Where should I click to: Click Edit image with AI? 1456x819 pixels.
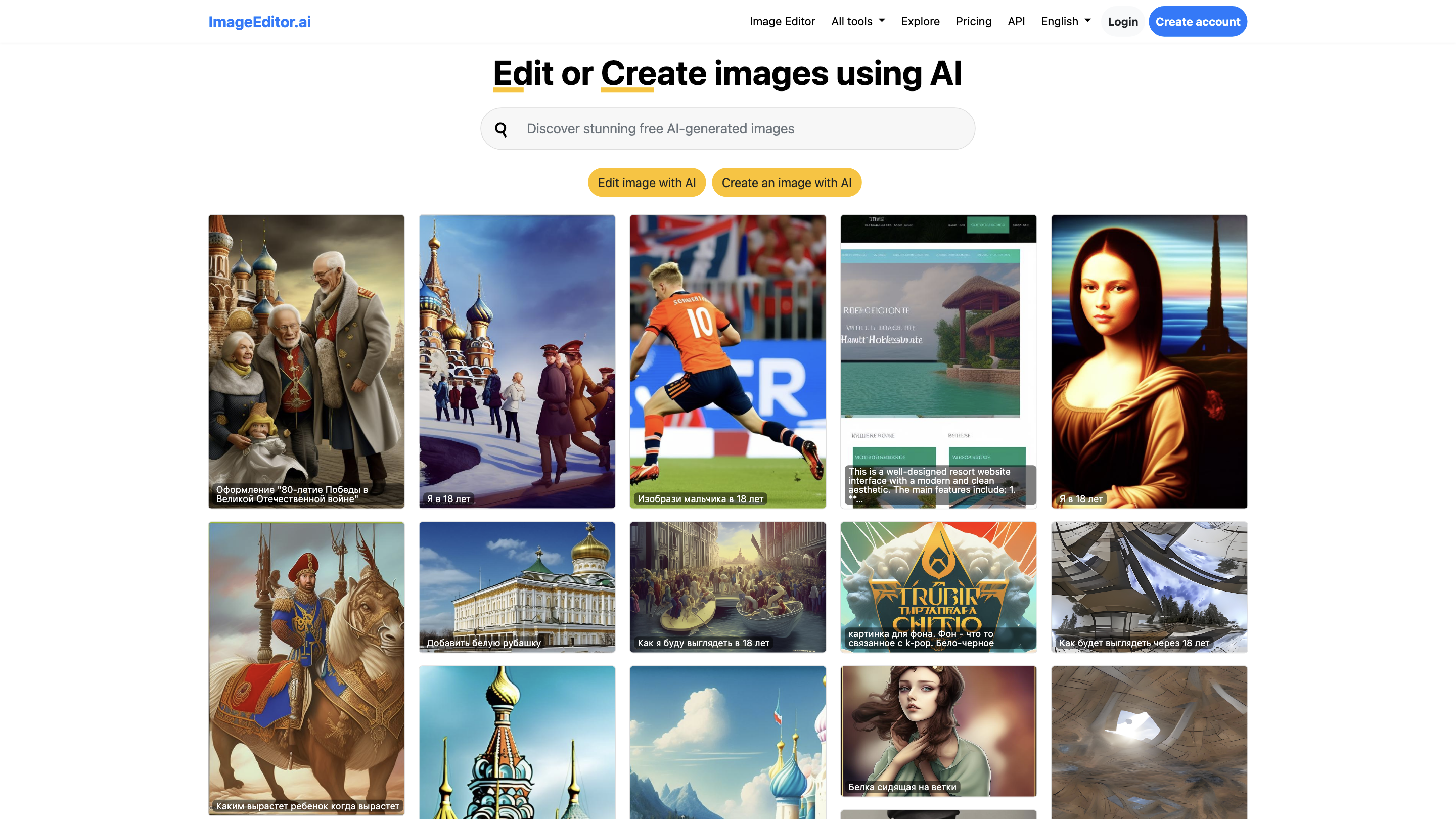click(x=646, y=182)
